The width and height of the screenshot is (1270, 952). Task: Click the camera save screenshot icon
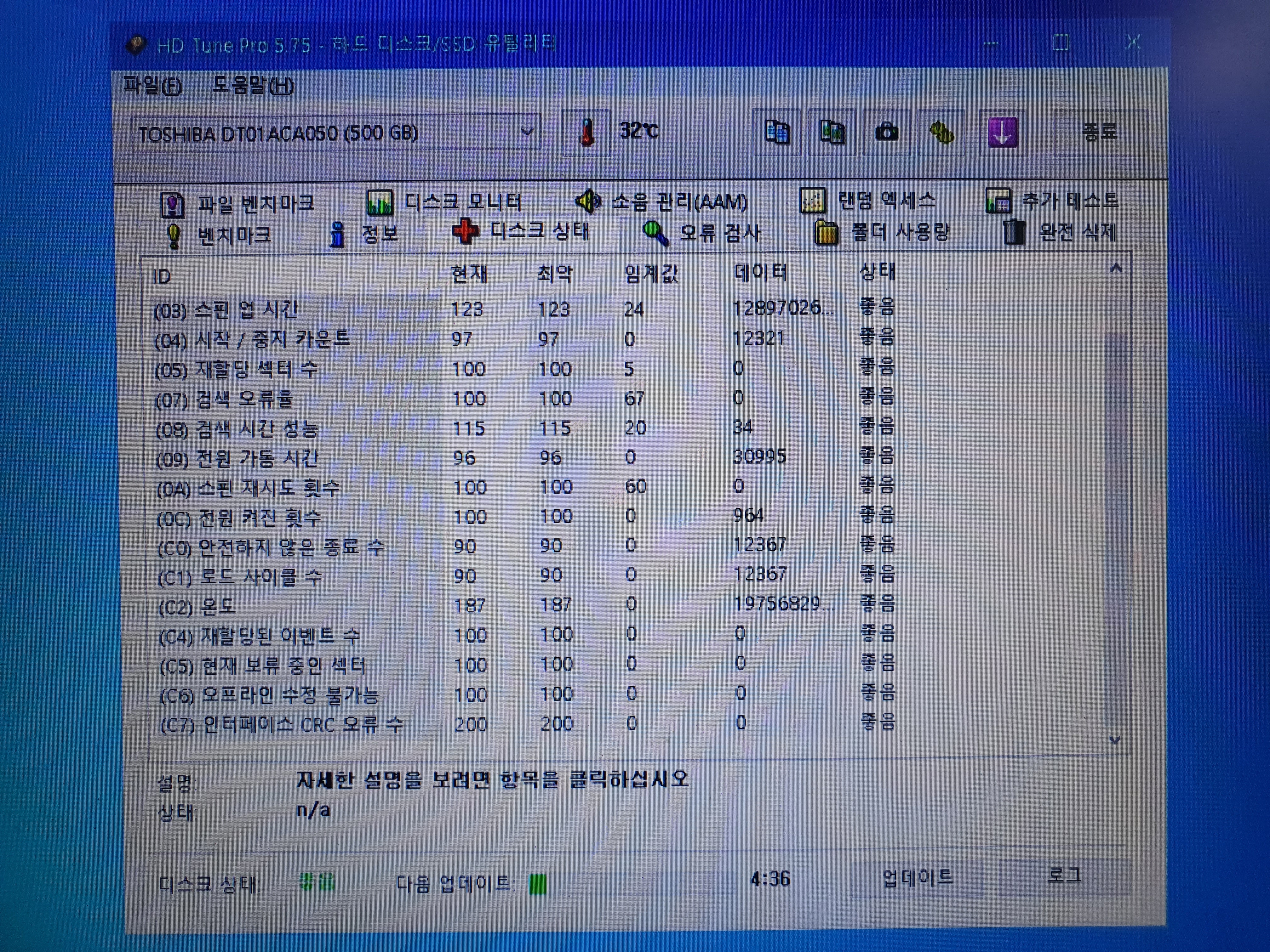coord(886,132)
